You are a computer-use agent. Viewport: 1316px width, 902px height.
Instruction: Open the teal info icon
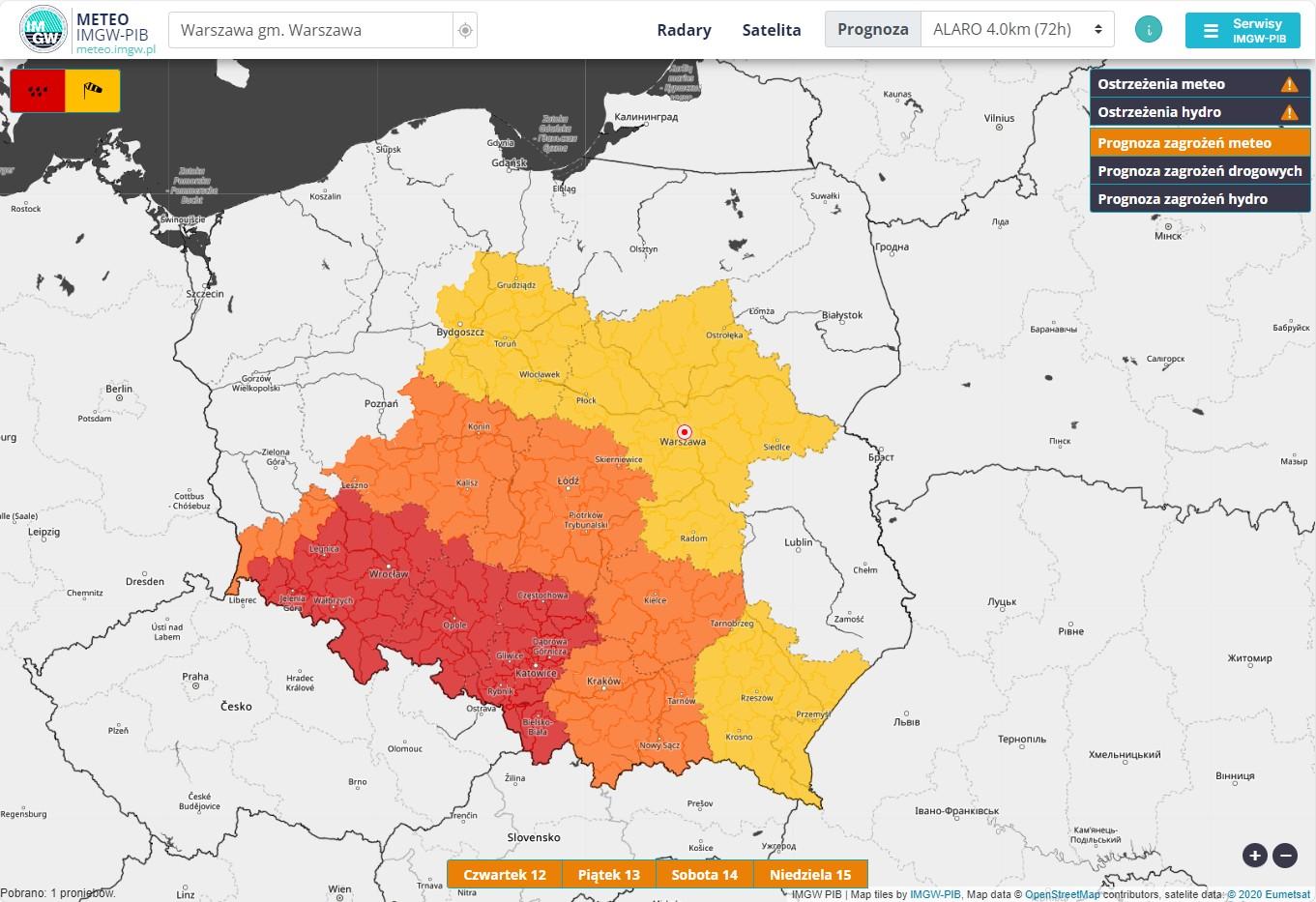pyautogui.click(x=1148, y=30)
